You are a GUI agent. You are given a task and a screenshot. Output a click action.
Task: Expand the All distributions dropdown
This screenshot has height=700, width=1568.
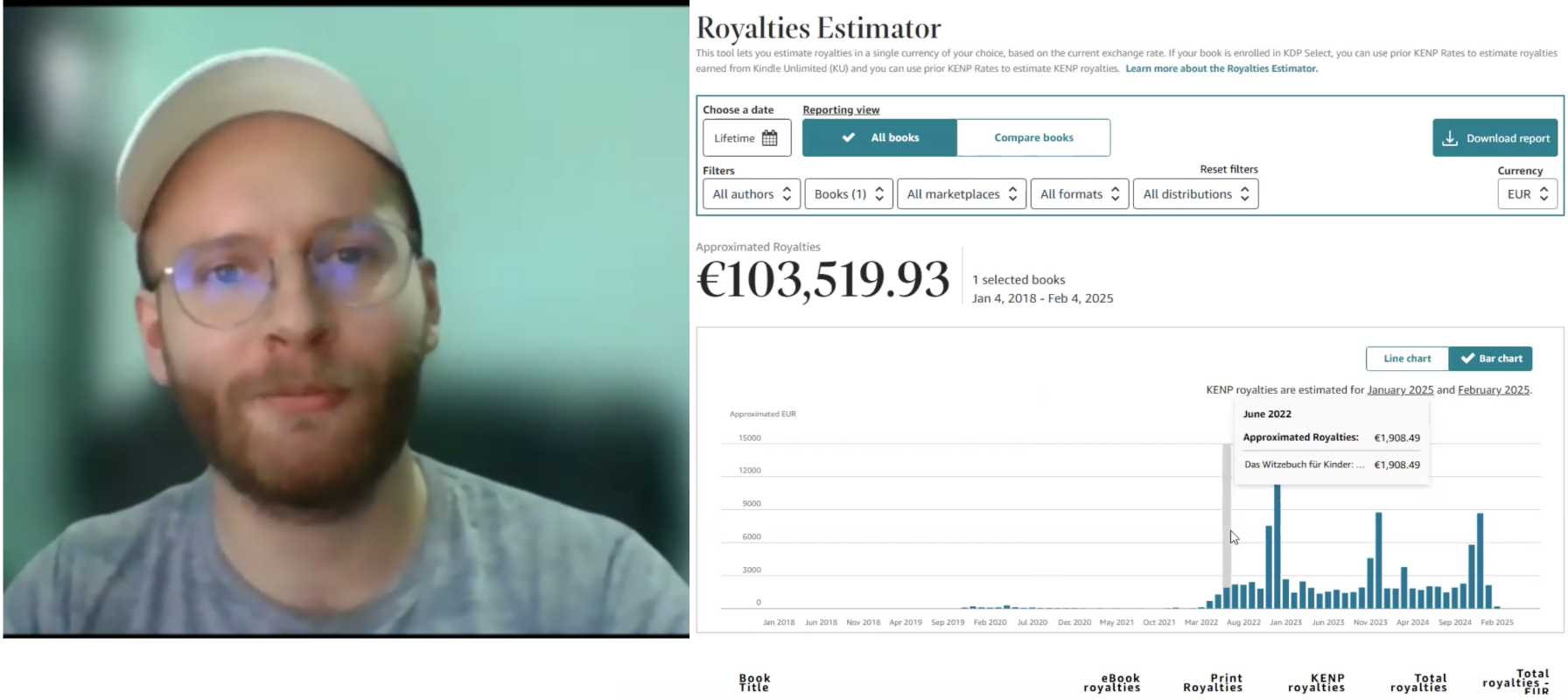click(1195, 194)
